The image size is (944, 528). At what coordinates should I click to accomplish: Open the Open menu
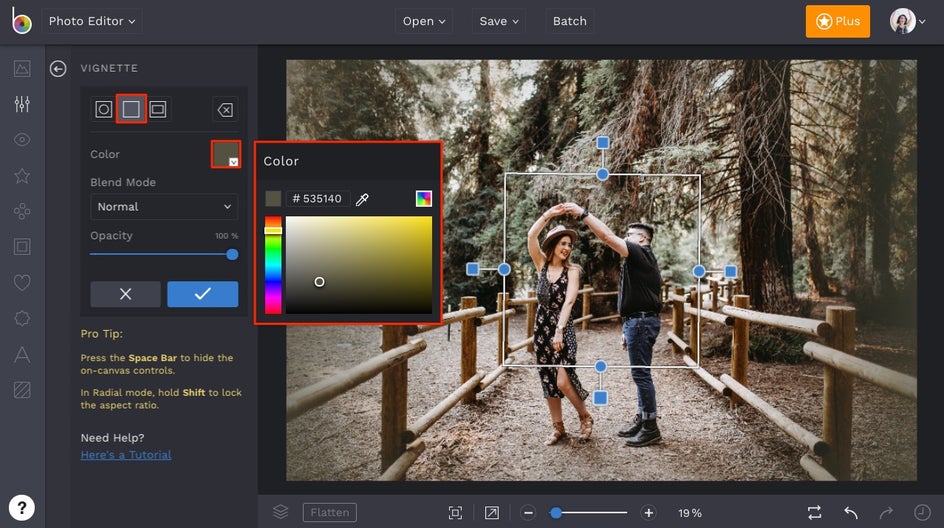coord(424,21)
